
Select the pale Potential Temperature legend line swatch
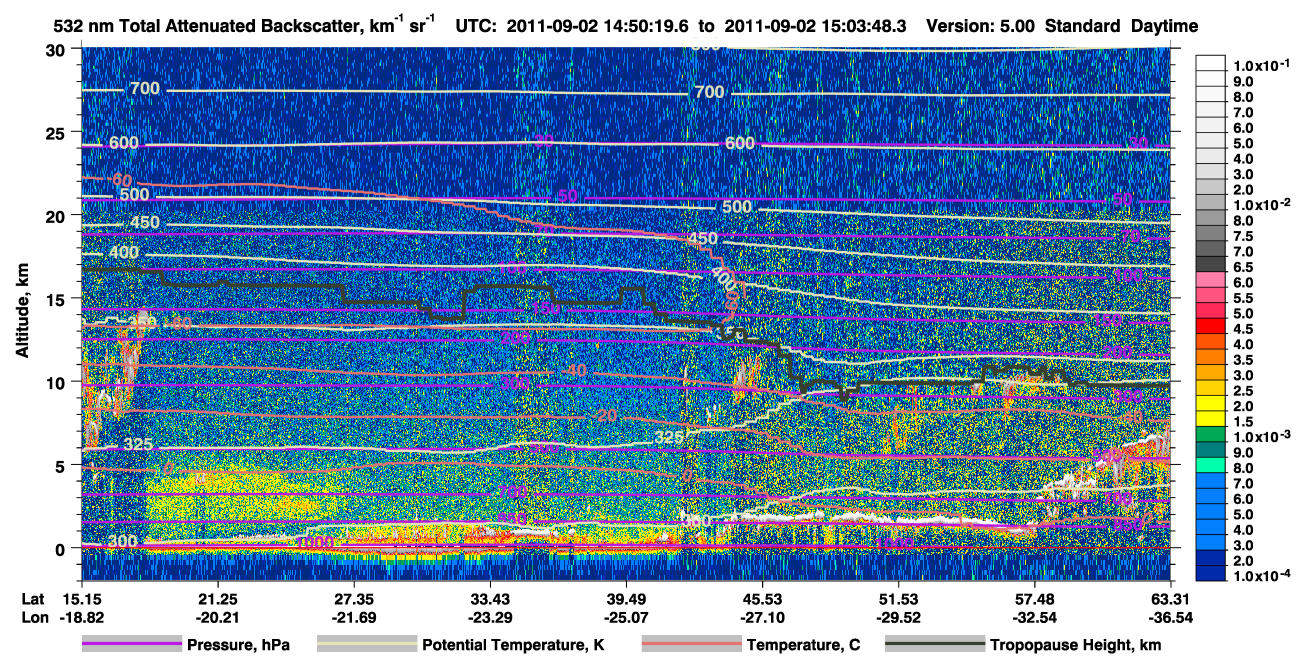pyautogui.click(x=367, y=645)
